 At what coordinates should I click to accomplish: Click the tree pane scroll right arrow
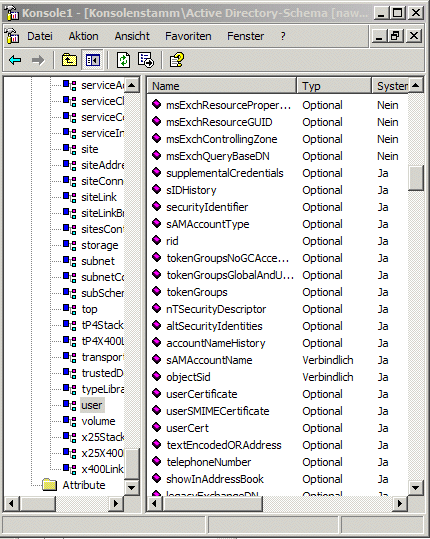click(x=116, y=504)
